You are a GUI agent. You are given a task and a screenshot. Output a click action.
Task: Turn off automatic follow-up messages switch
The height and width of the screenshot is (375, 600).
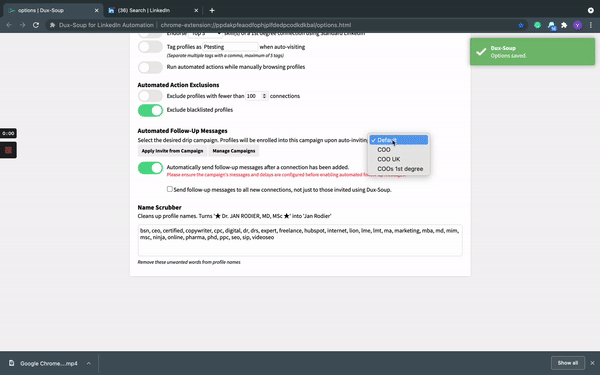[x=150, y=168]
